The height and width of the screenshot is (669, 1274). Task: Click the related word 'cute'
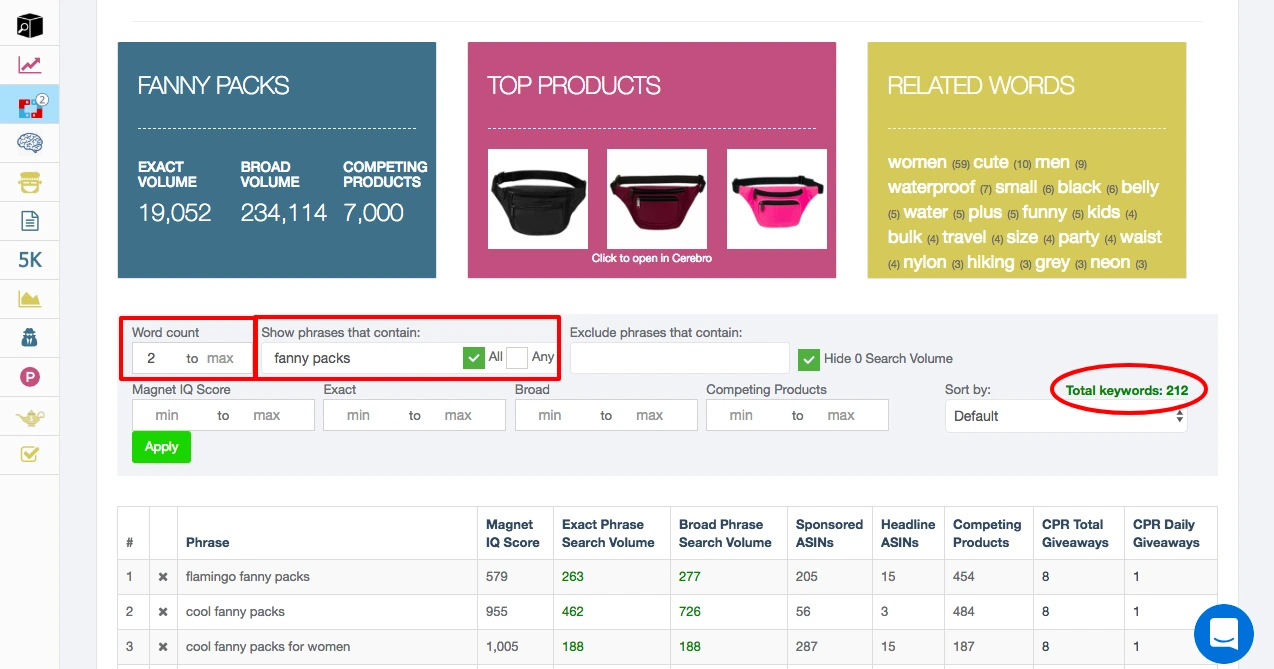coord(991,162)
